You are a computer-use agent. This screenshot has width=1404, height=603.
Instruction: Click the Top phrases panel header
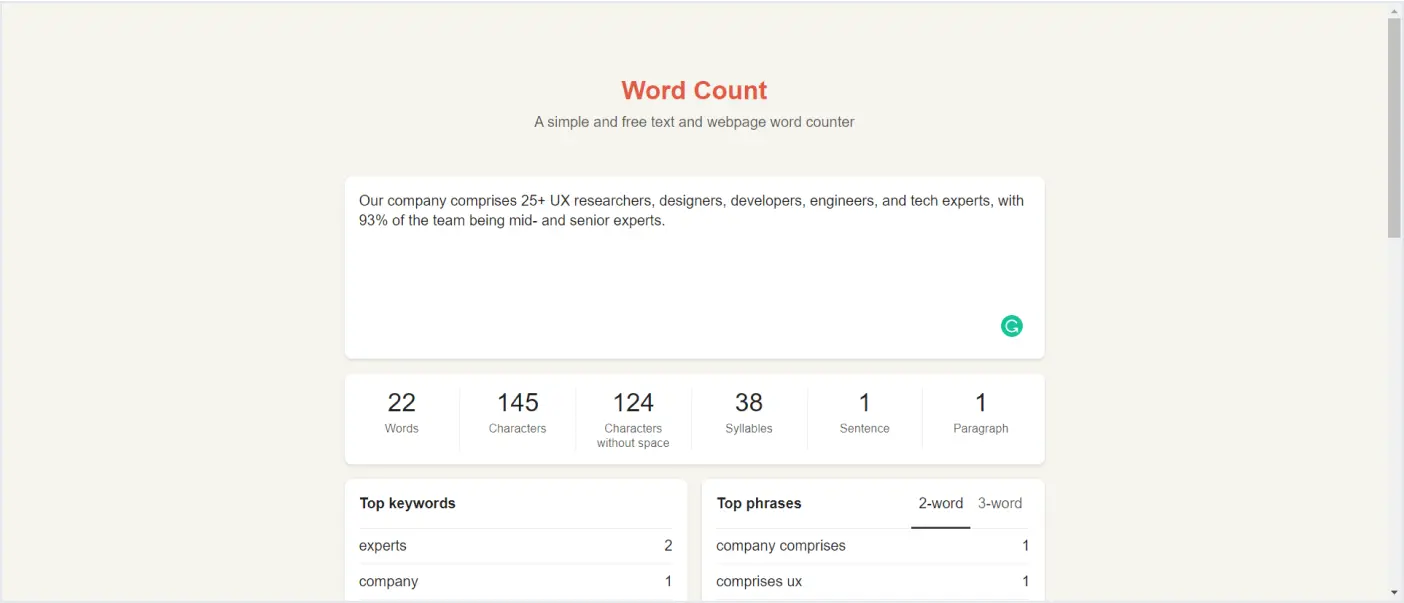click(759, 503)
